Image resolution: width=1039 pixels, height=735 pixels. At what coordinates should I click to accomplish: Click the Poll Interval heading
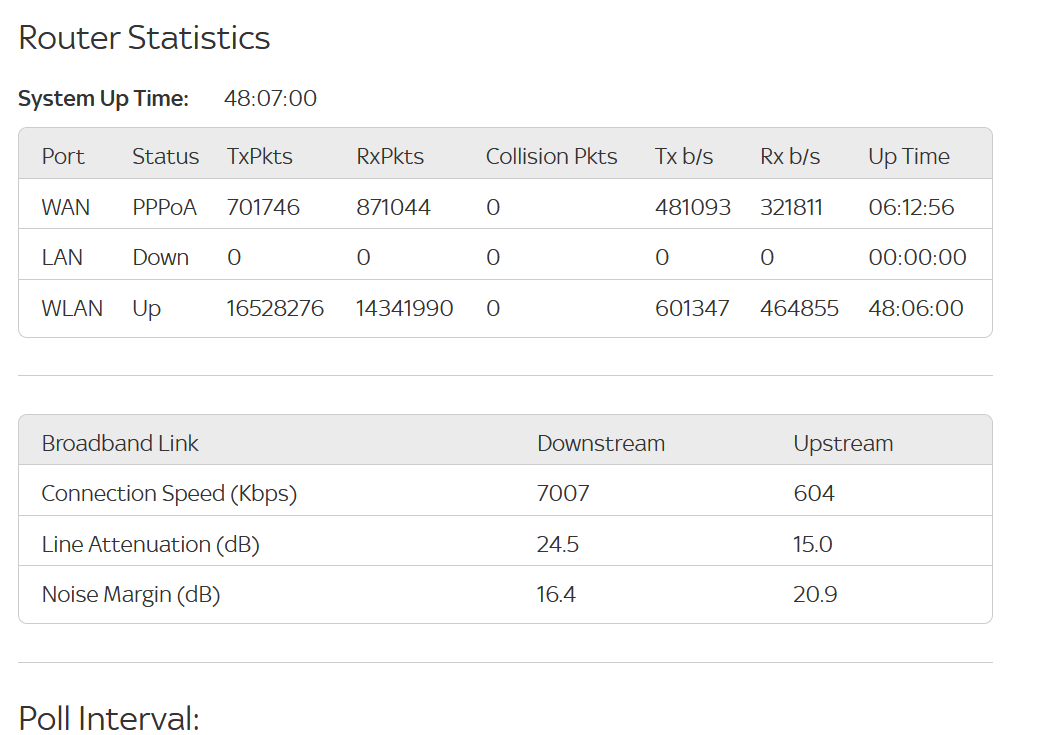tap(109, 718)
